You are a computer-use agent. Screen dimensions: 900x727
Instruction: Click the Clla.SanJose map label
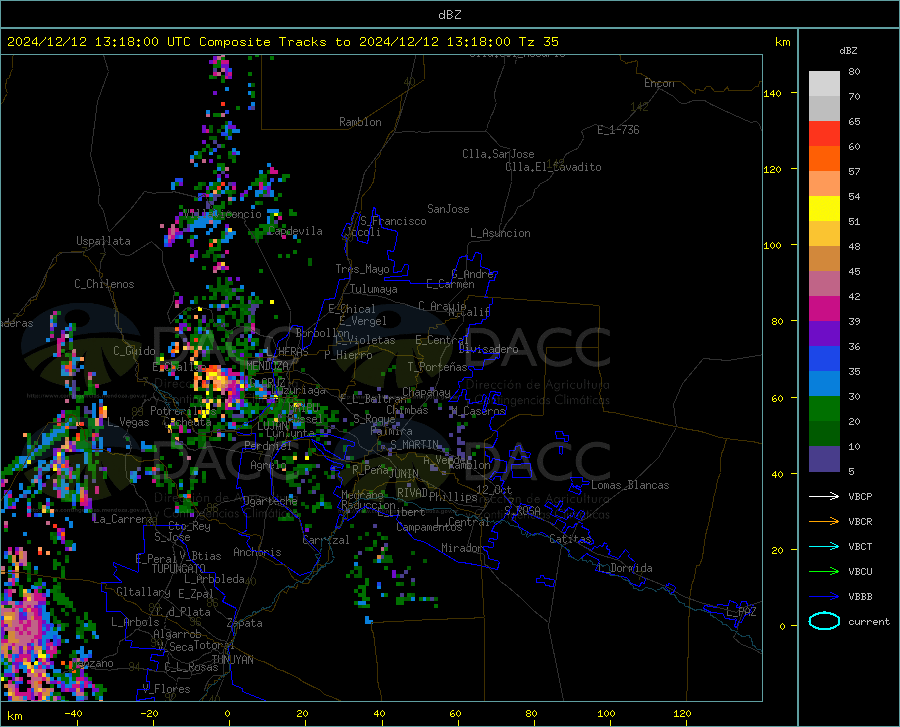pyautogui.click(x=498, y=154)
